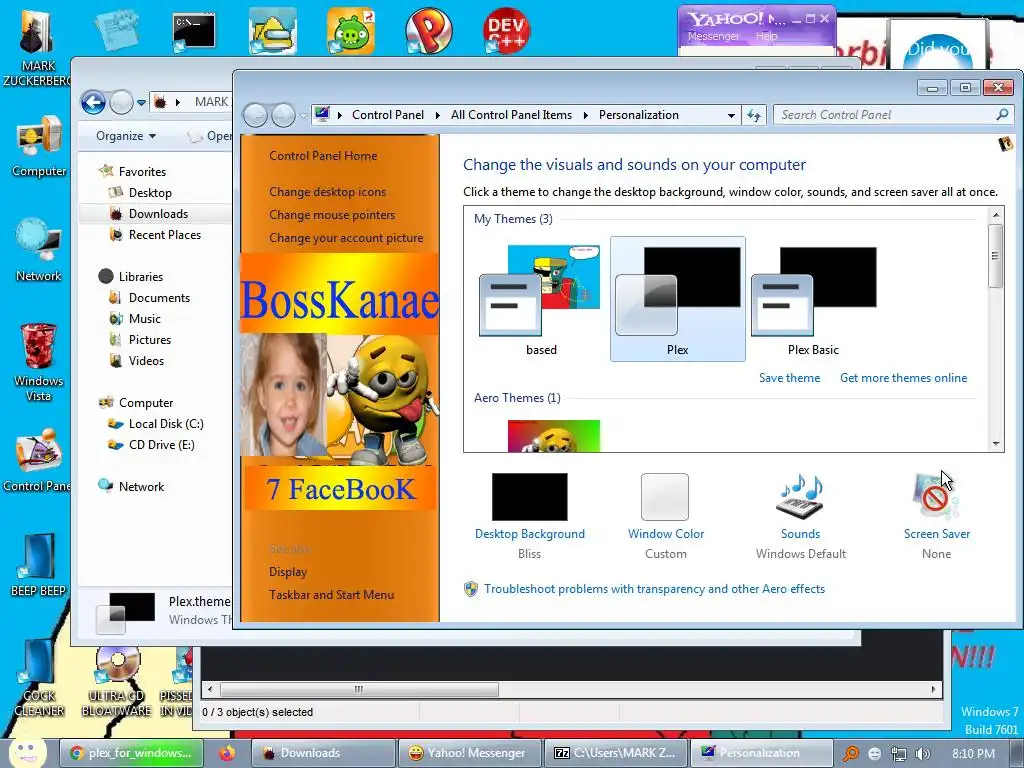The width and height of the screenshot is (1024, 768).
Task: Expand the arrow before Control Panel breadcrumb
Action: 340,116
